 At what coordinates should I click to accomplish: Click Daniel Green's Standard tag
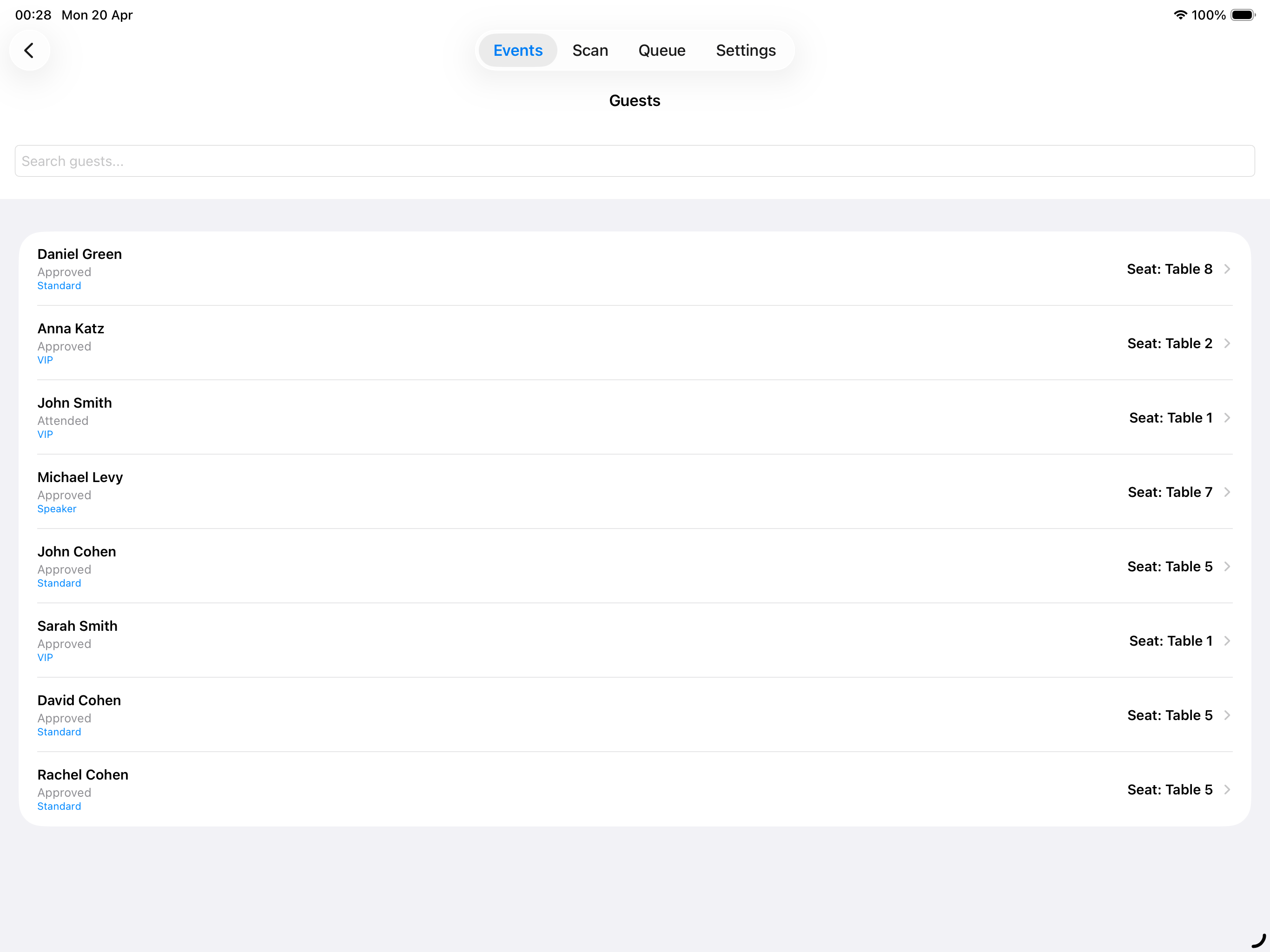click(x=59, y=286)
